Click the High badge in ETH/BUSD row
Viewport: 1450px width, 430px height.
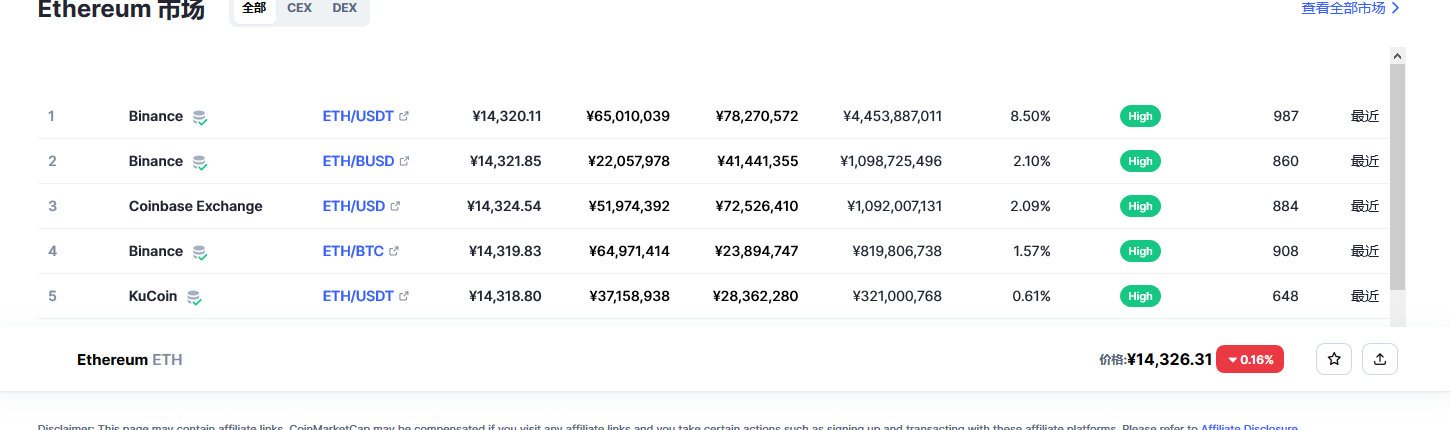tap(1140, 161)
